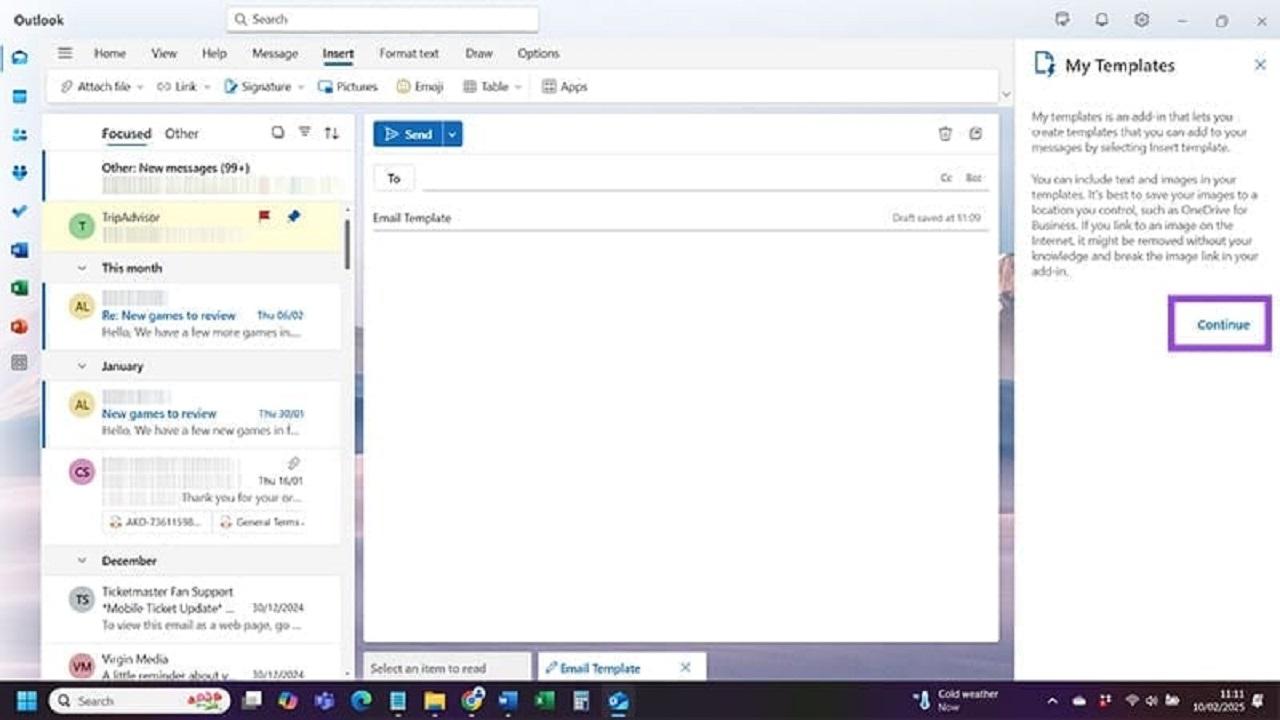Viewport: 1280px width, 720px height.
Task: Click Continue in My Templates pane
Action: (1222, 325)
